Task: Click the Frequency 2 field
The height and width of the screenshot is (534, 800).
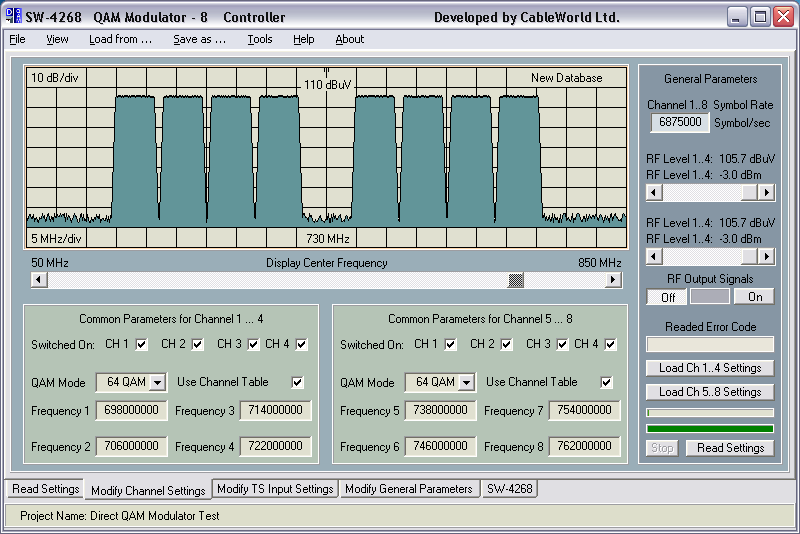Action: [x=132, y=446]
